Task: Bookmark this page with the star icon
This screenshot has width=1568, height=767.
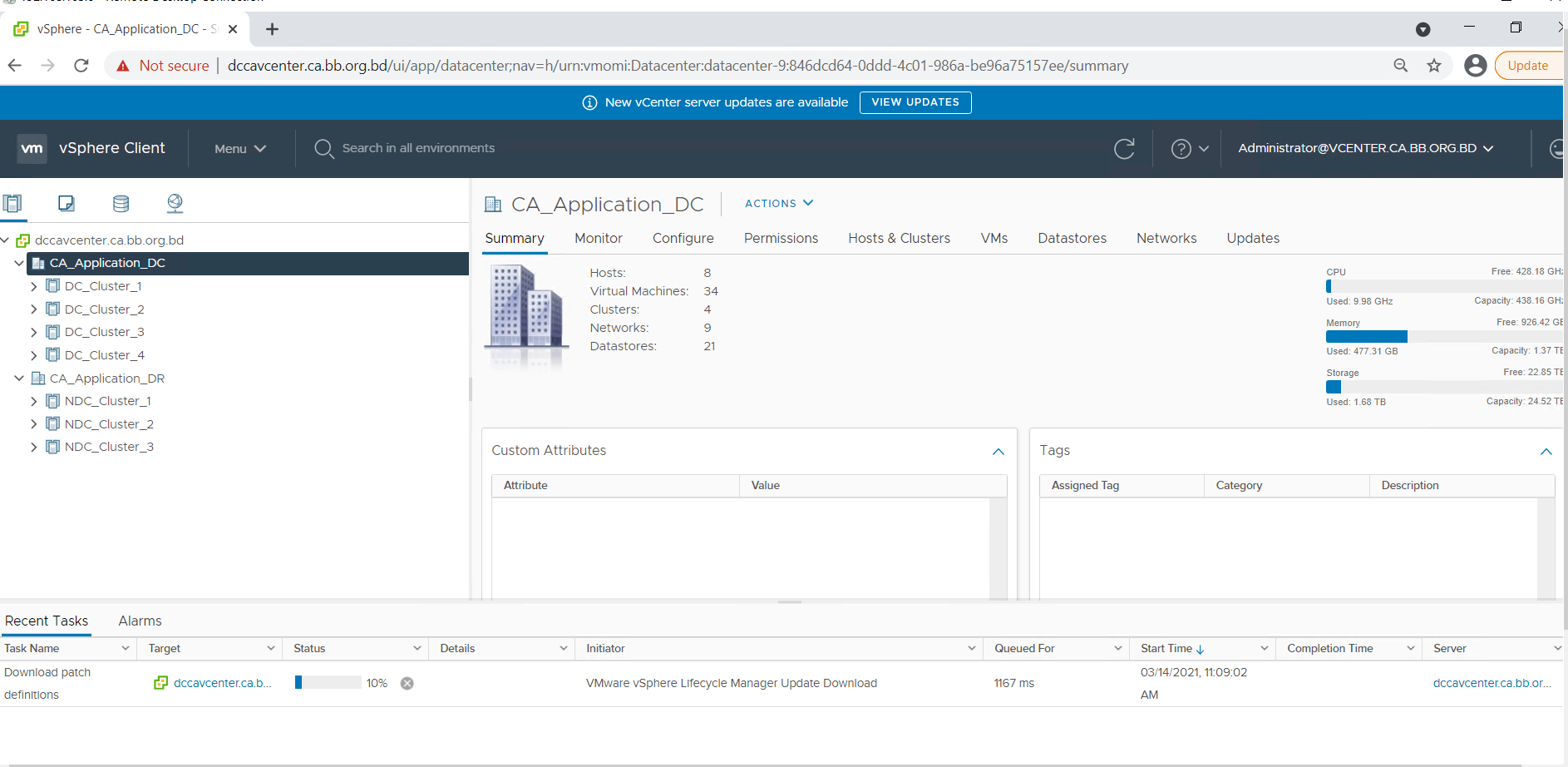Action: 1434,66
